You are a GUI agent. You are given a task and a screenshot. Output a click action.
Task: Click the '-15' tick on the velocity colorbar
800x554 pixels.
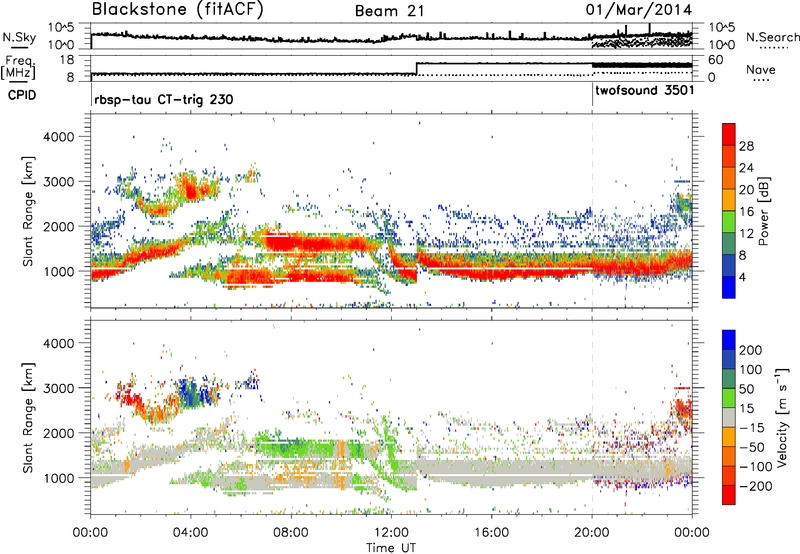[752, 427]
